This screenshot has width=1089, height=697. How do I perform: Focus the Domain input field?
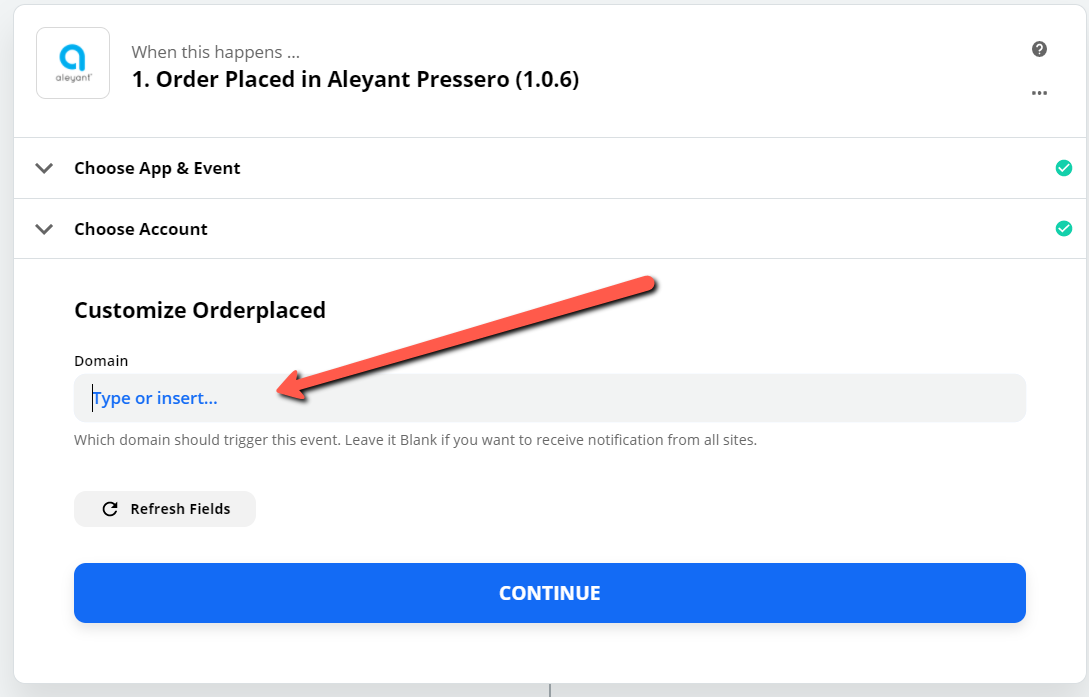point(549,398)
